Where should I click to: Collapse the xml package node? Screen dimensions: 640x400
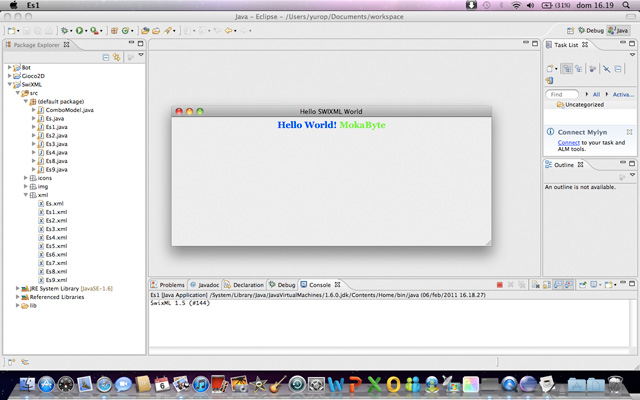[25, 195]
